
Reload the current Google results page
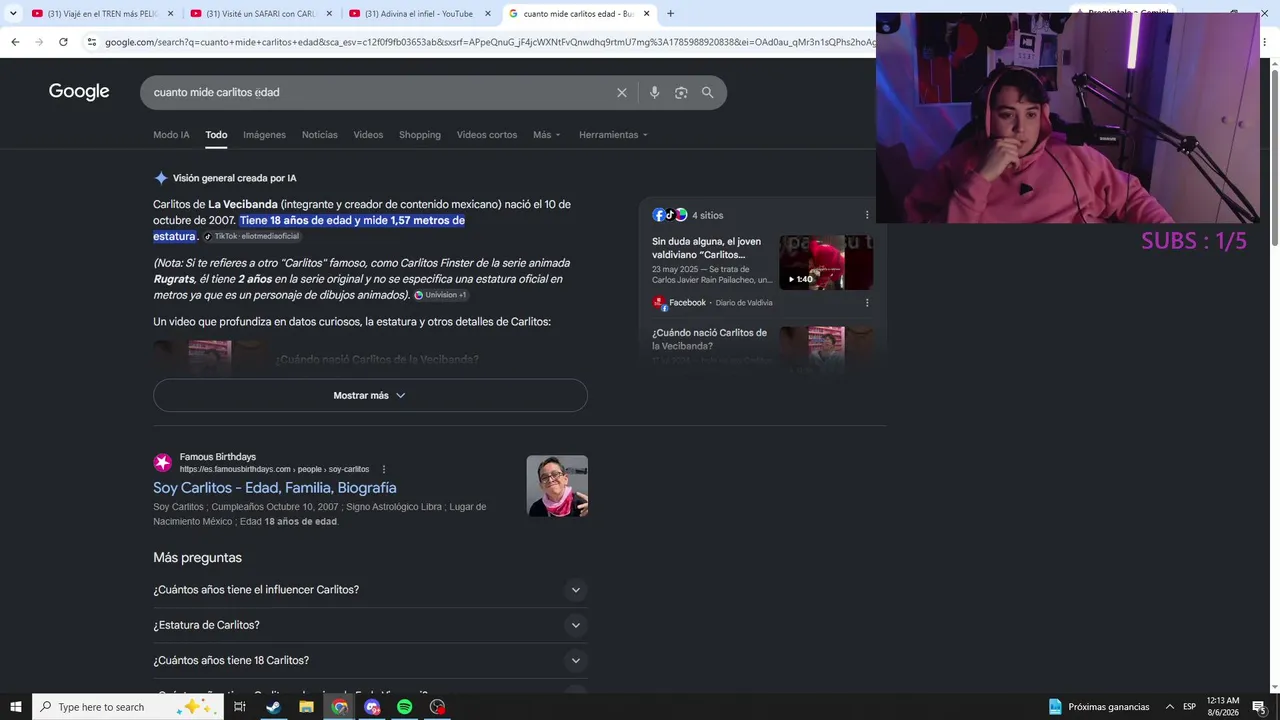coord(63,42)
